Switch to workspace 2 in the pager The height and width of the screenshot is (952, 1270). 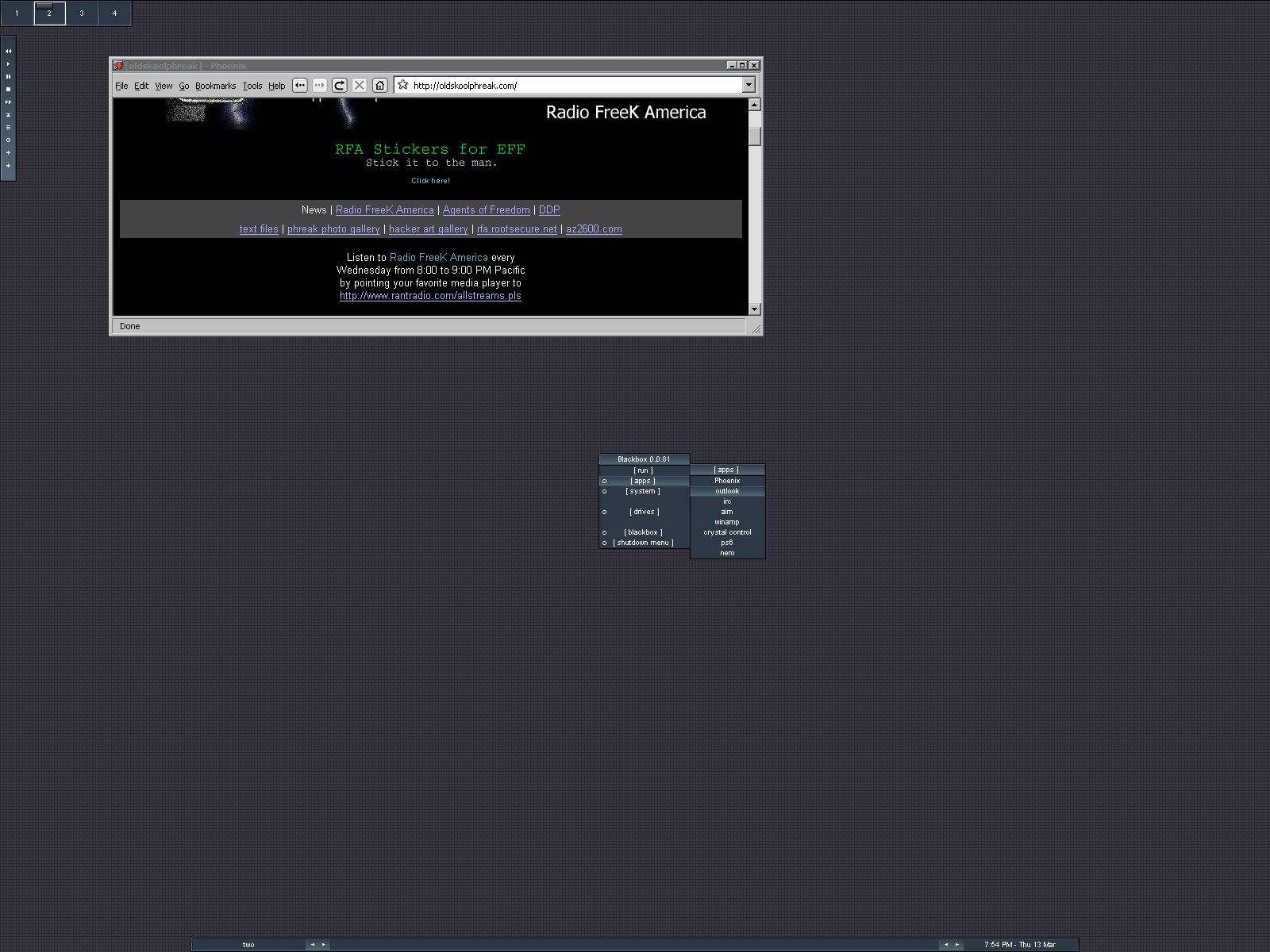point(49,13)
